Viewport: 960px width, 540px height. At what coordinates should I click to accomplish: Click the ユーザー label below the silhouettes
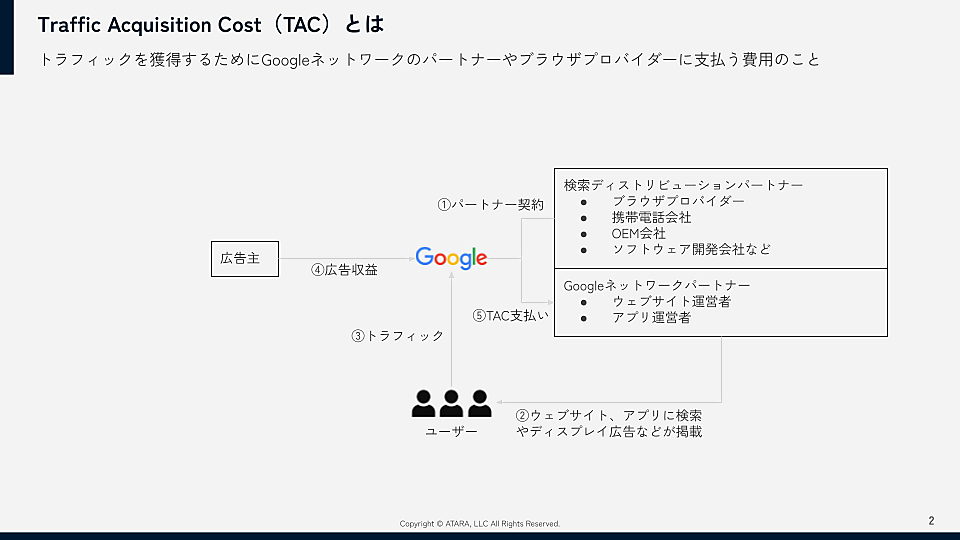tap(451, 432)
